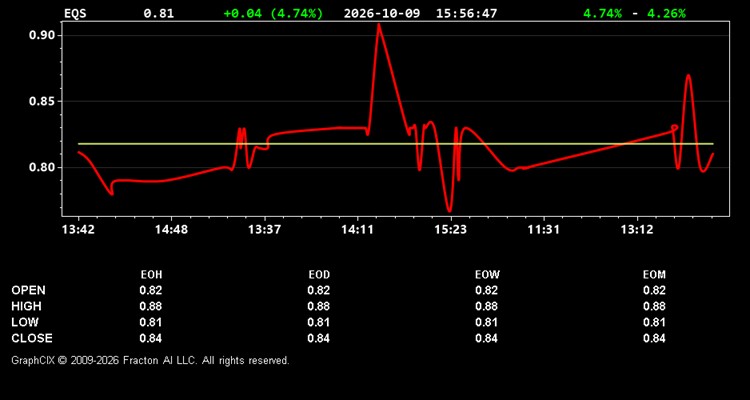Image resolution: width=750 pixels, height=400 pixels.
Task: Click the LOW value under EOW
Action: point(486,322)
